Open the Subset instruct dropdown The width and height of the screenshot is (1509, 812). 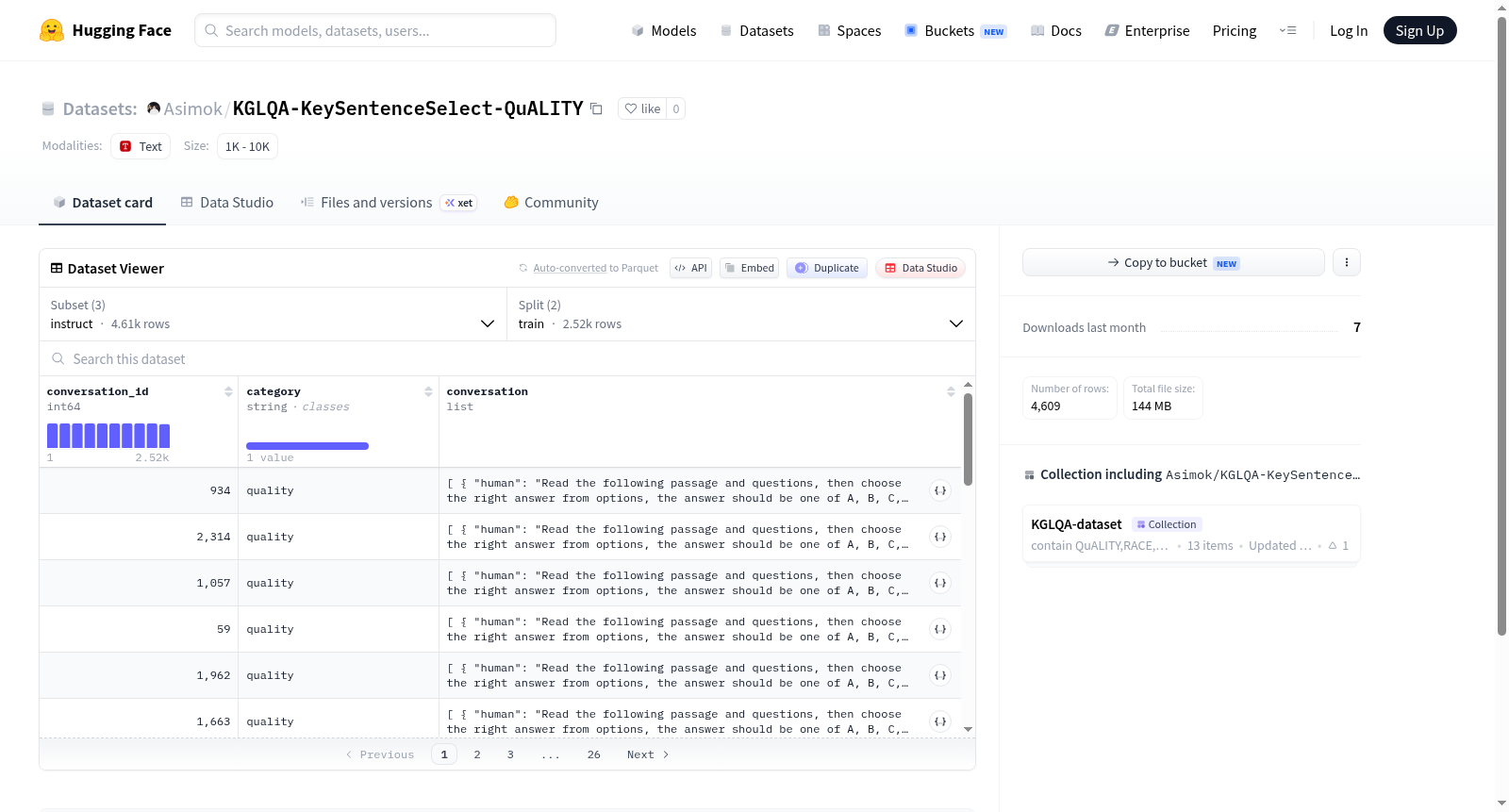(x=273, y=314)
